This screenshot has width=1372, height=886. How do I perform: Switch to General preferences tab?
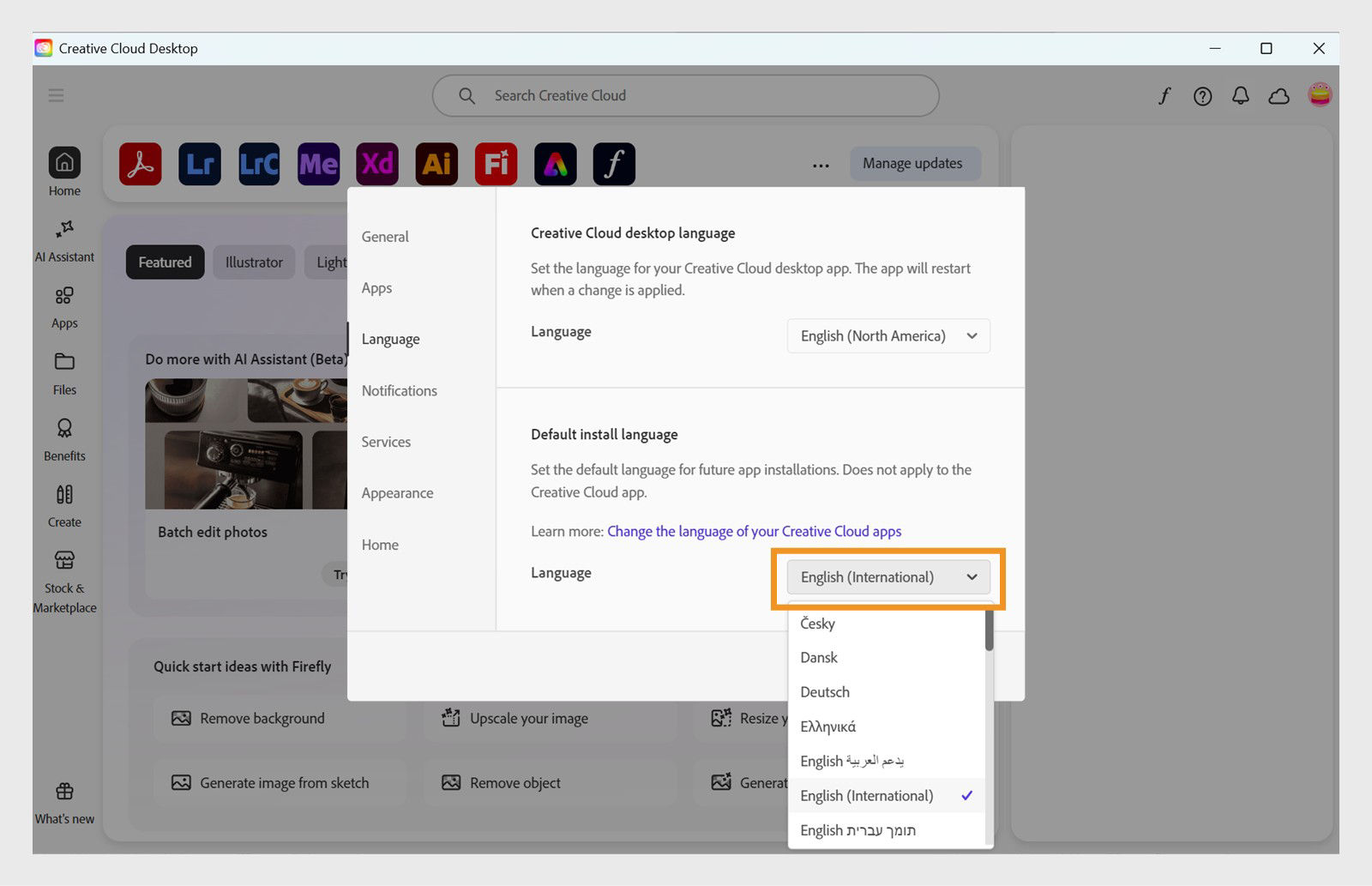coord(385,237)
